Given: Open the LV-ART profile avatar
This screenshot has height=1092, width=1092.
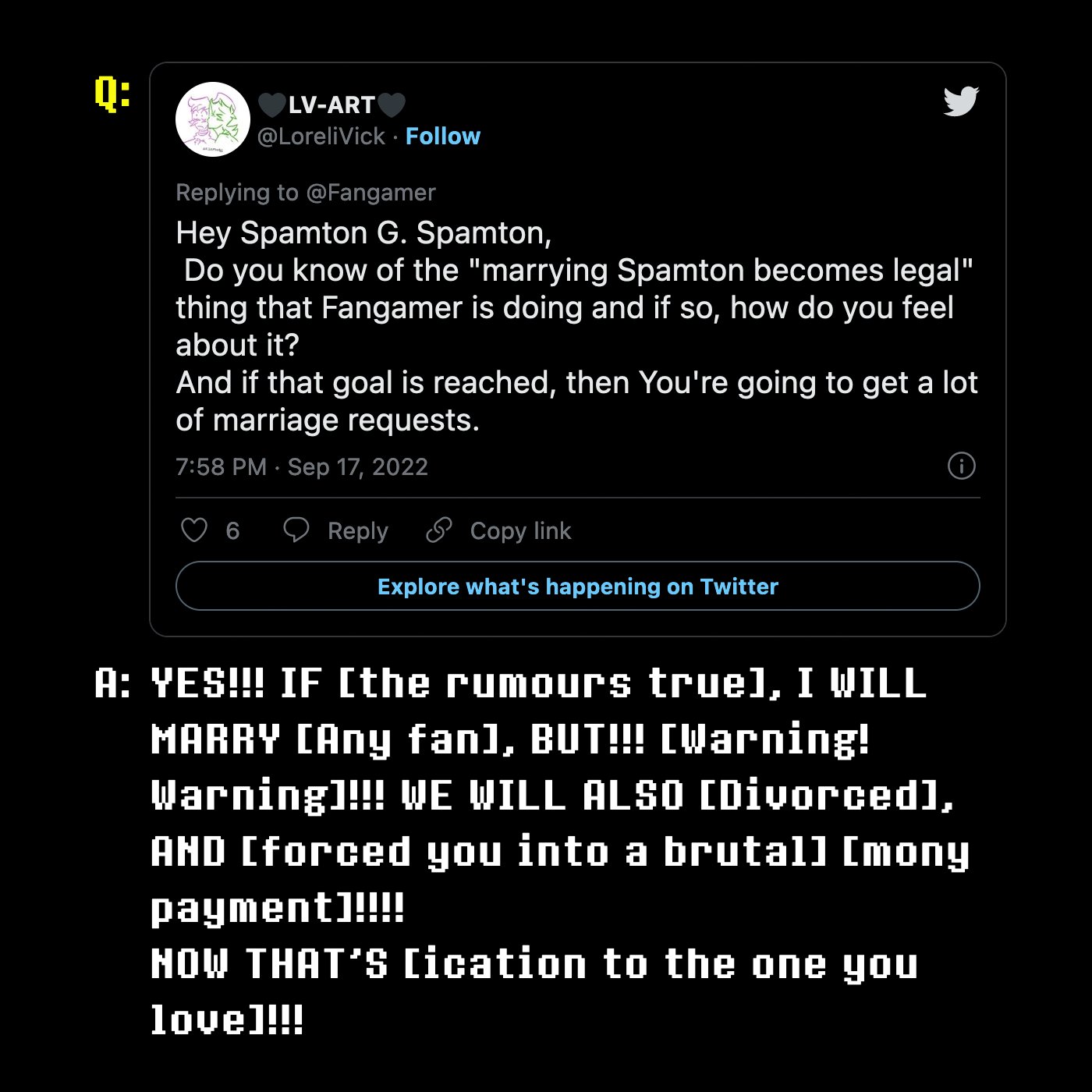Looking at the screenshot, I should coord(213,119).
